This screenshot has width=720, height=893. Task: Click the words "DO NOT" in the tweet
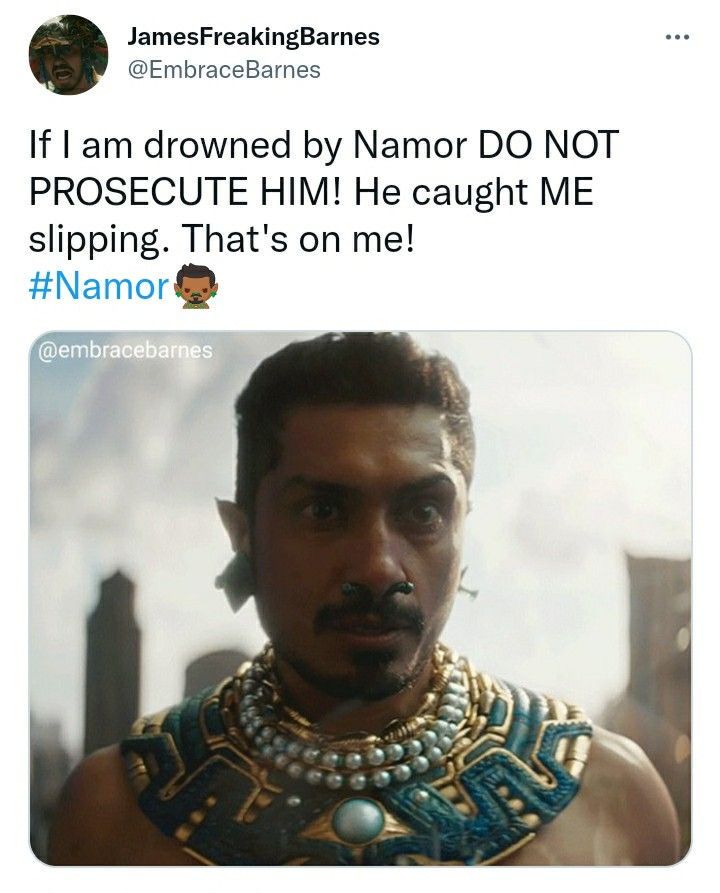coord(548,145)
